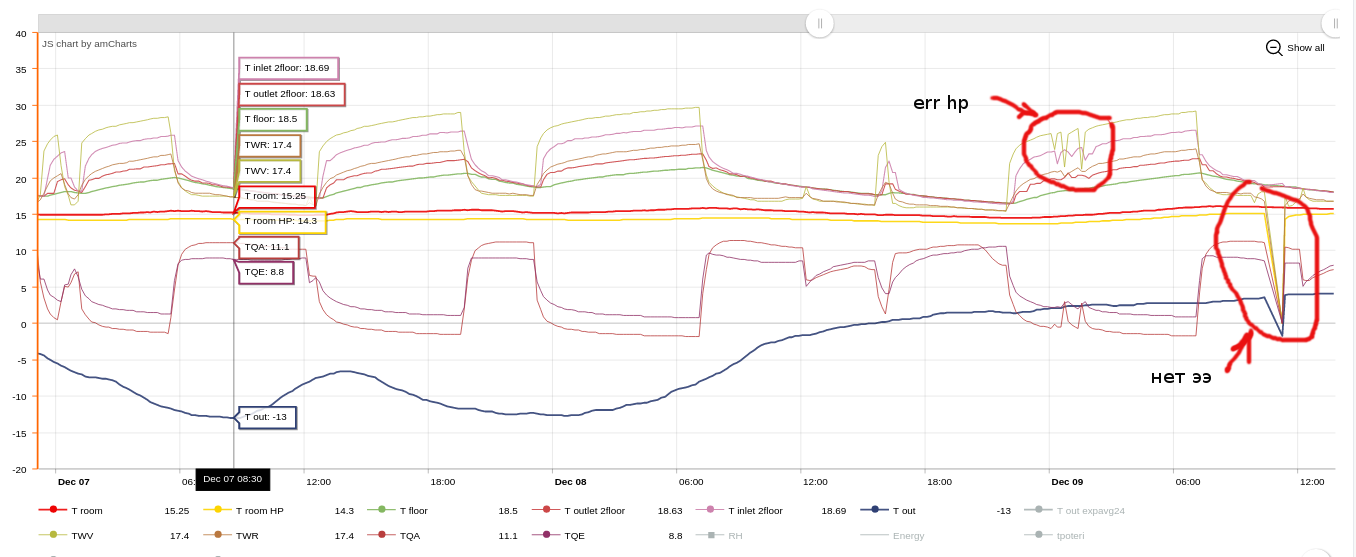Viewport: 1356px width, 557px height.
Task: Click the right scrollbar grip handle
Action: click(1336, 23)
